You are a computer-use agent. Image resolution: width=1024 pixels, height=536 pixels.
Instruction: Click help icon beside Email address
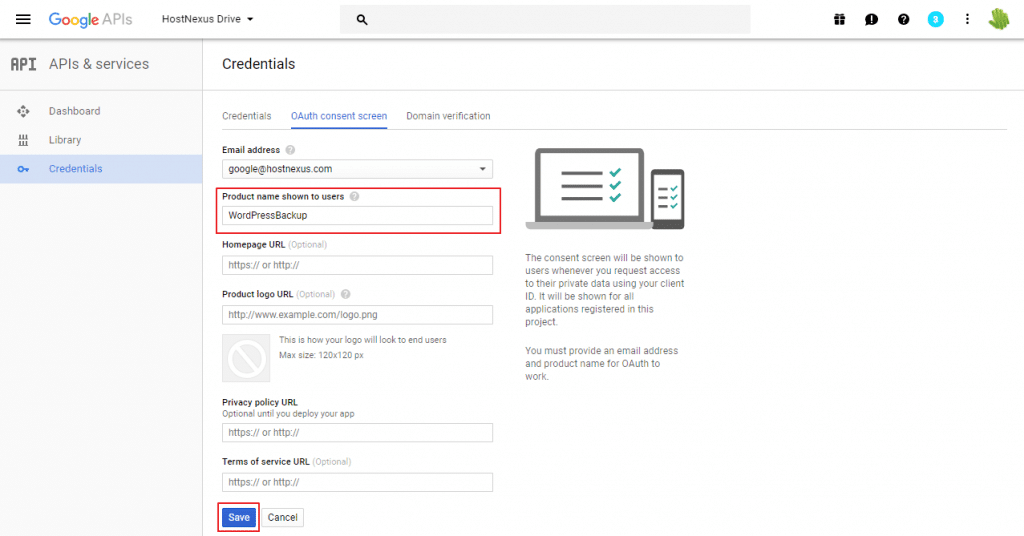pos(290,150)
